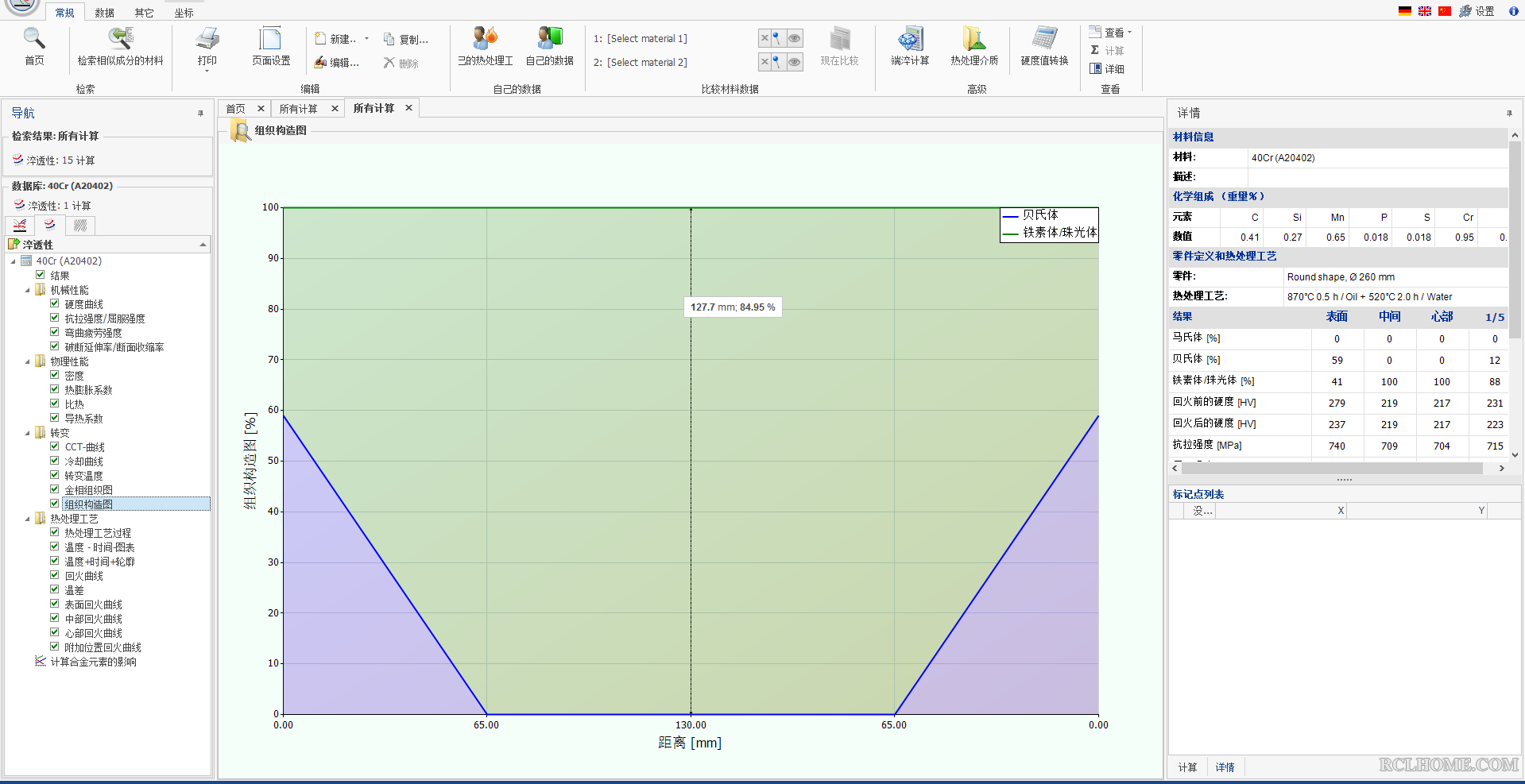Switch language to Chinese flag
This screenshot has height=784, width=1525.
(1445, 11)
